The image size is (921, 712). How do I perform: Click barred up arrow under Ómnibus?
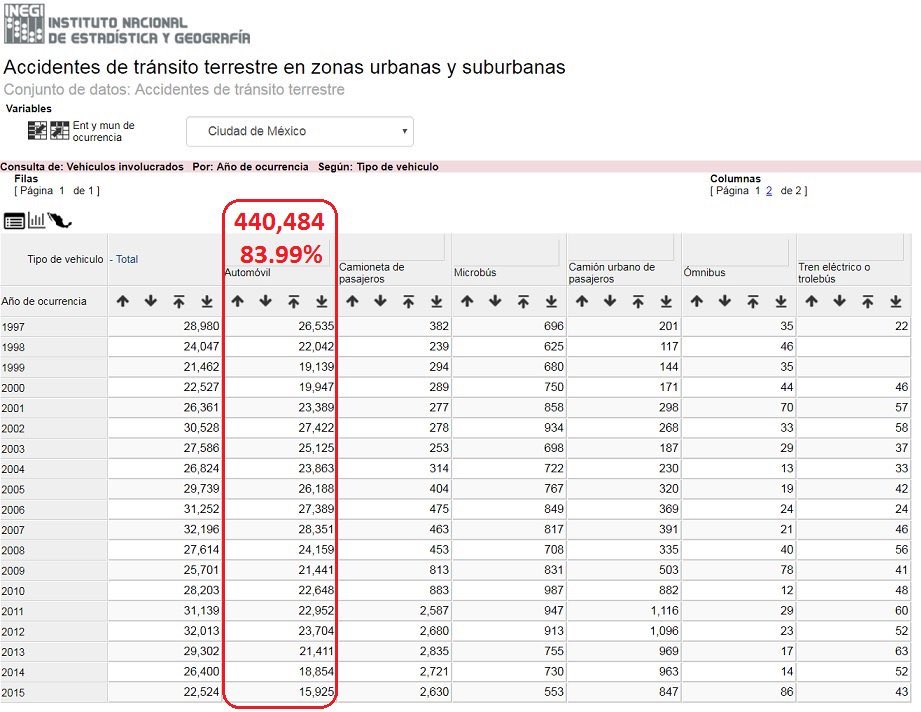coord(753,301)
